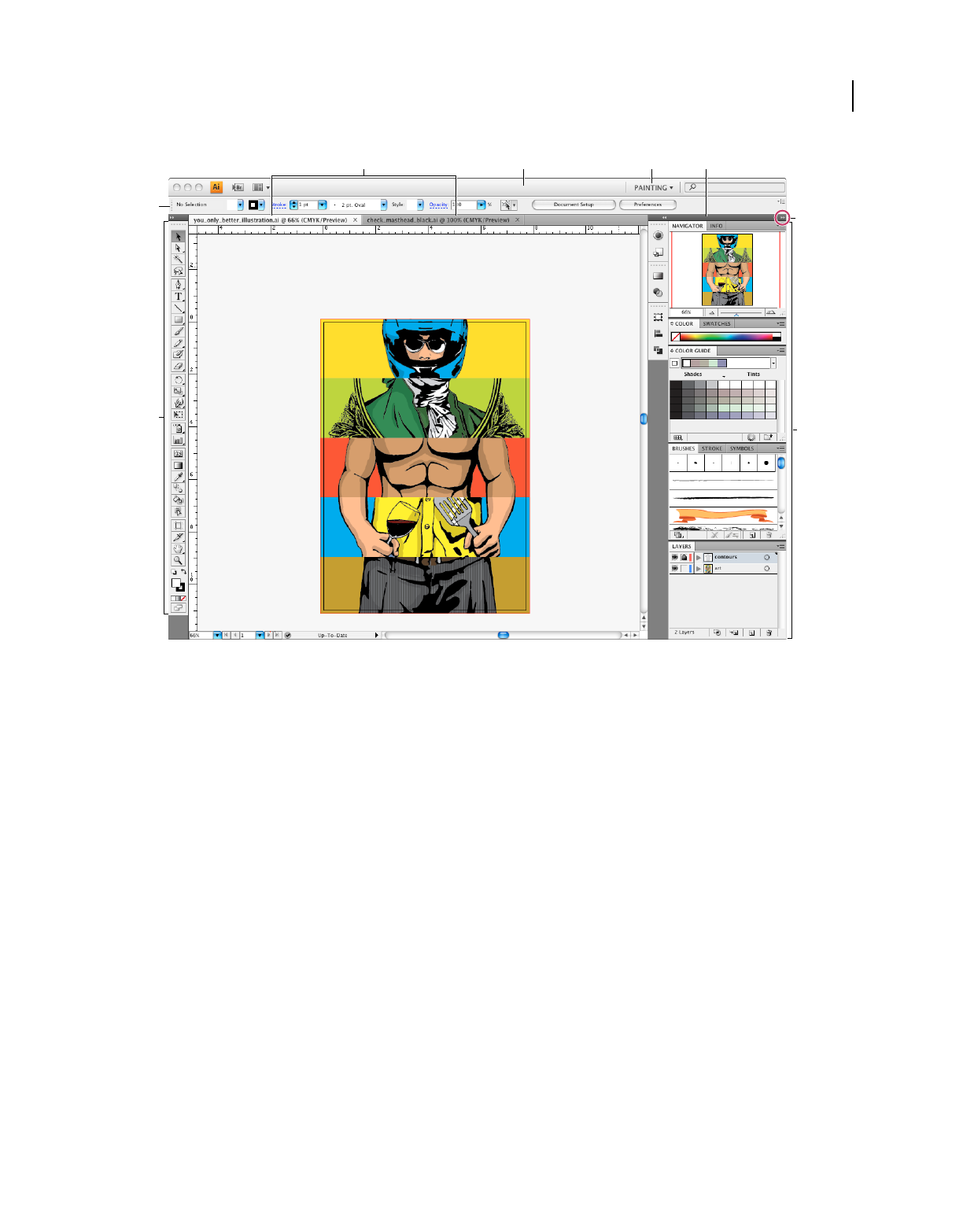Open Adobe Bridge via Br icon

(237, 187)
